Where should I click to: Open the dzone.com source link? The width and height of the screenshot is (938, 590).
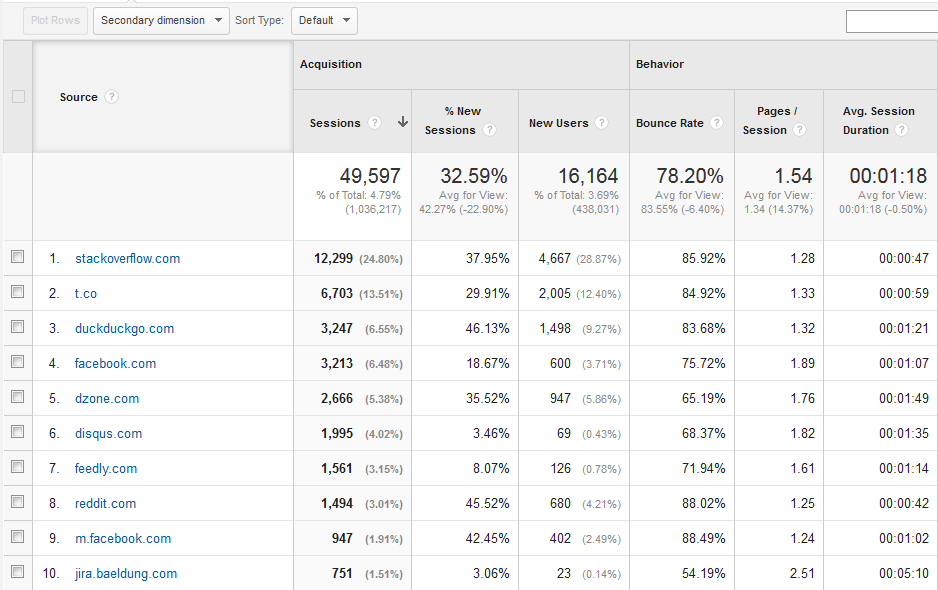(107, 399)
